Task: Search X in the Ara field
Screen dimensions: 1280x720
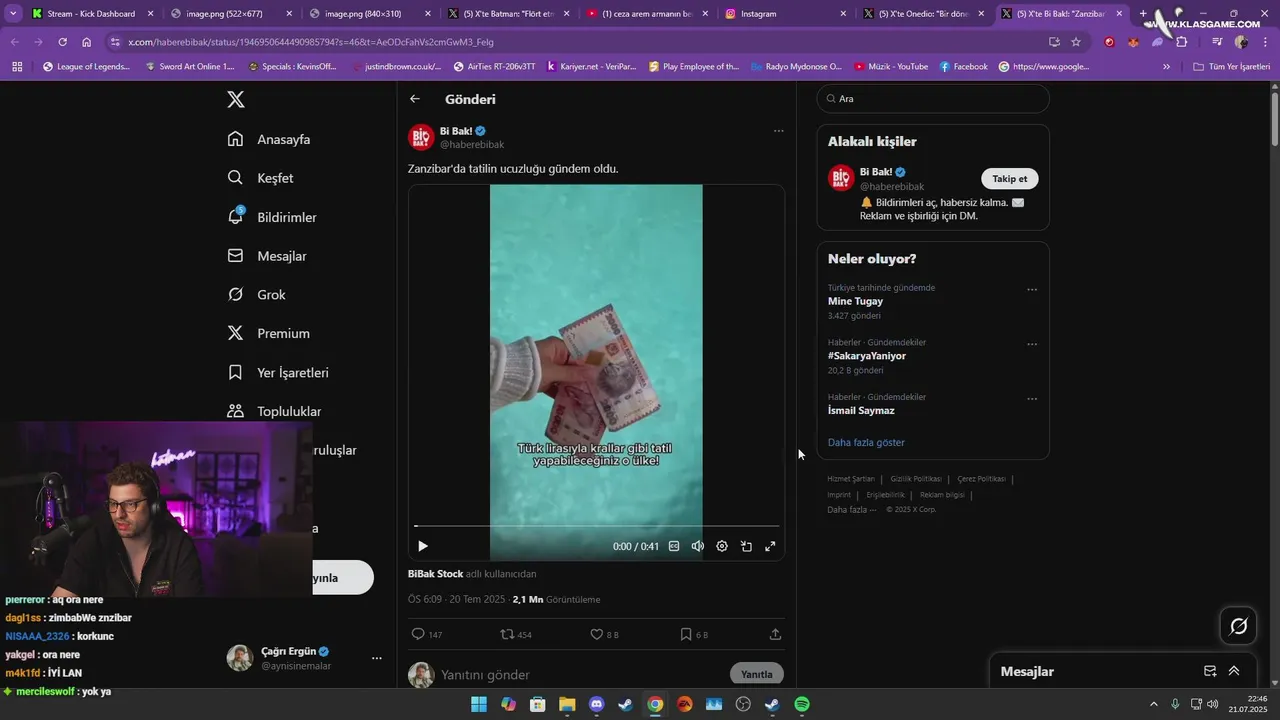Action: 933,99
